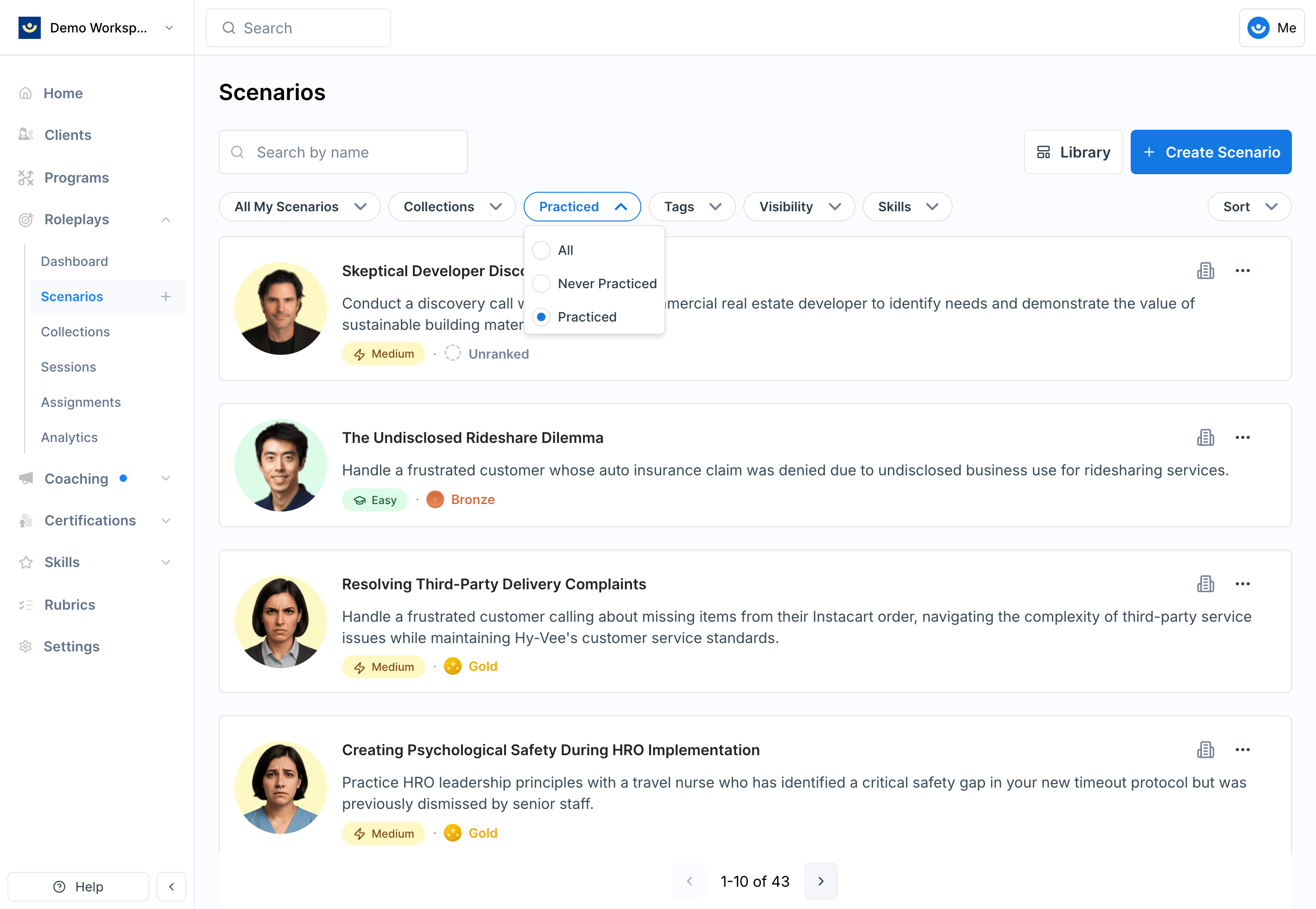
Task: Open the Sort dropdown
Action: coord(1249,207)
